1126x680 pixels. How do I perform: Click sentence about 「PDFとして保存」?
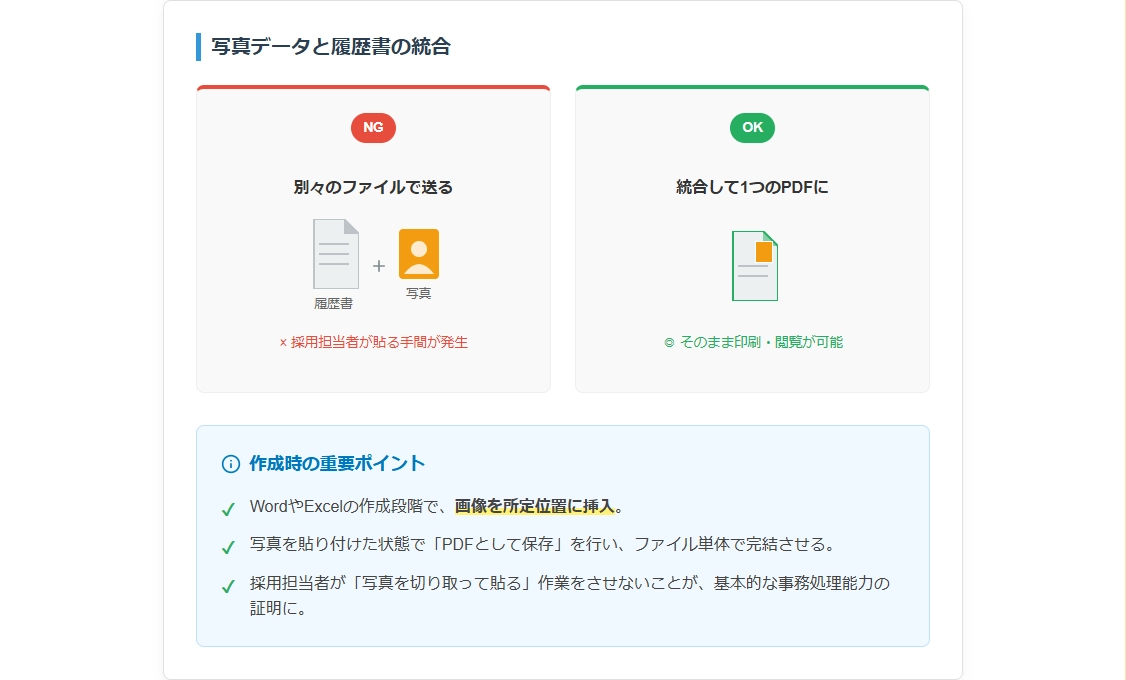[544, 544]
